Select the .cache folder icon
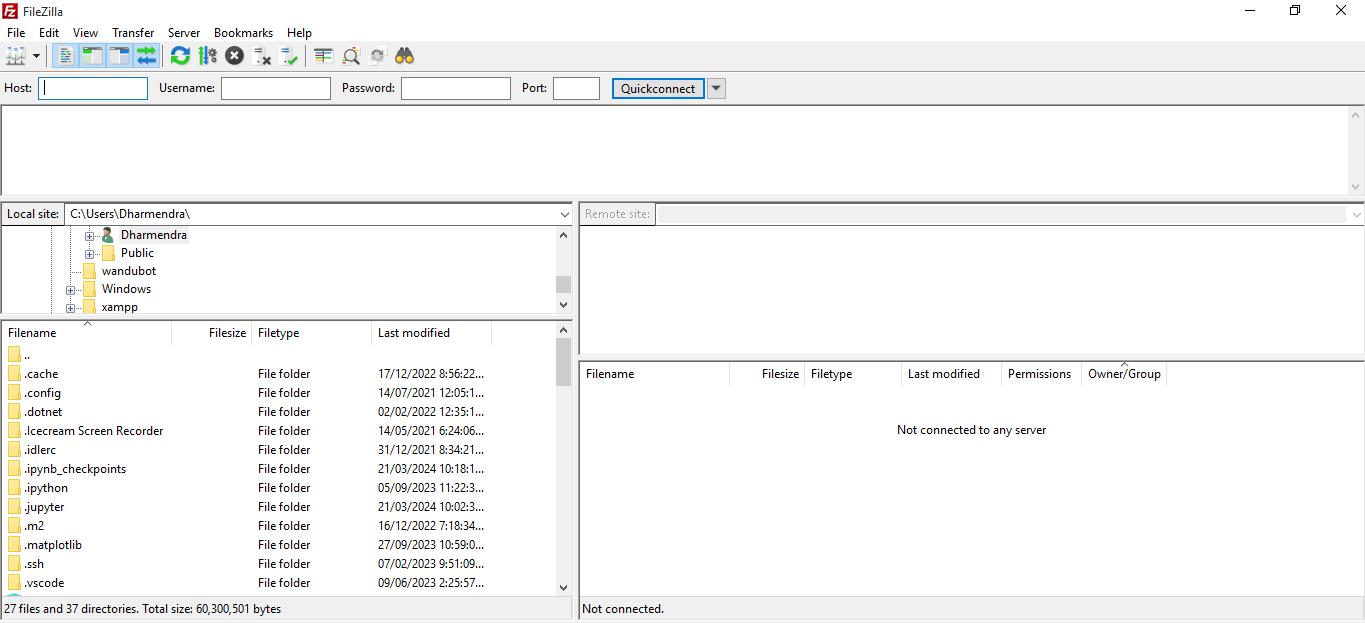Image resolution: width=1365 pixels, height=623 pixels. point(14,374)
